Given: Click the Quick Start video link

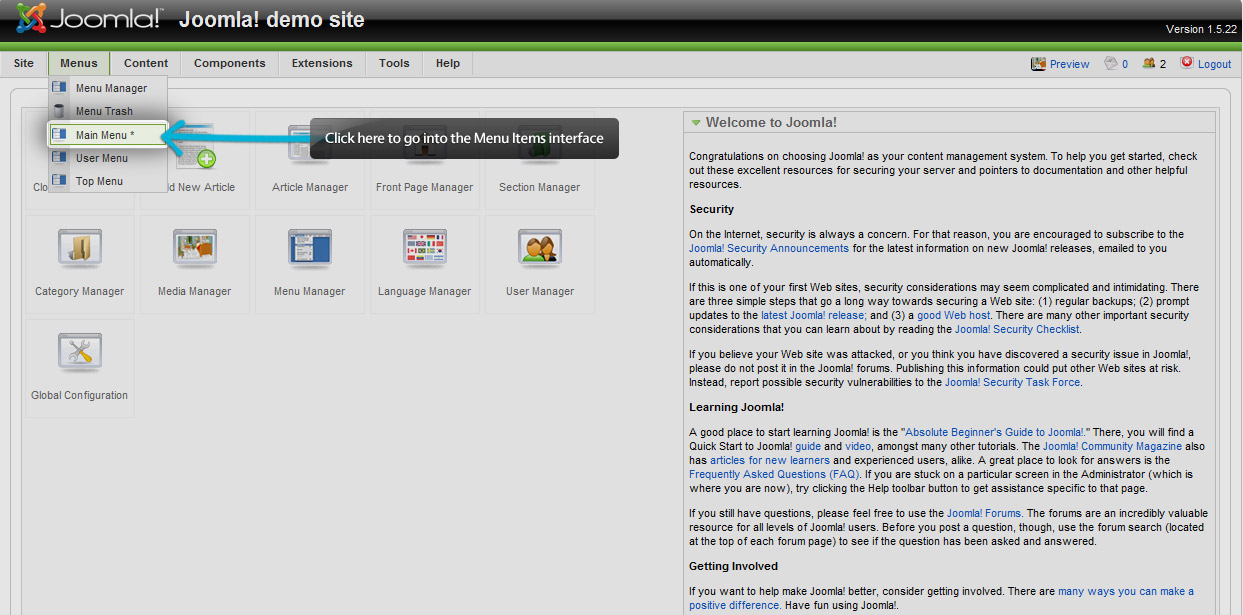Looking at the screenshot, I should click(x=859, y=446).
